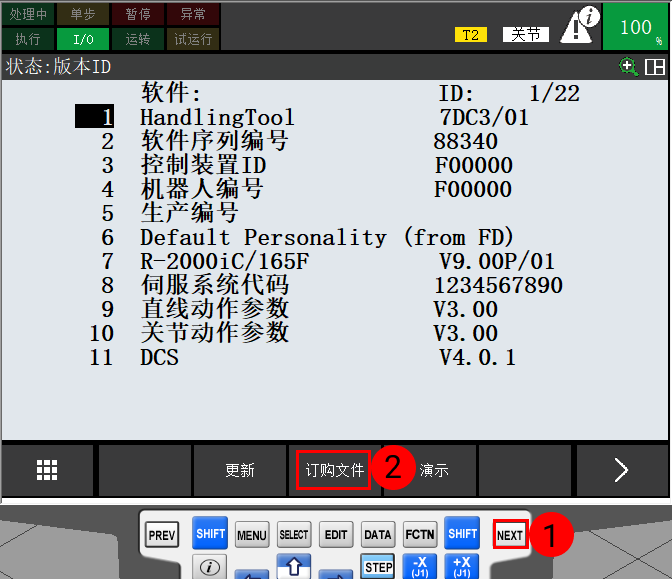
Task: Select the T2 mode indicator
Action: (x=471, y=35)
